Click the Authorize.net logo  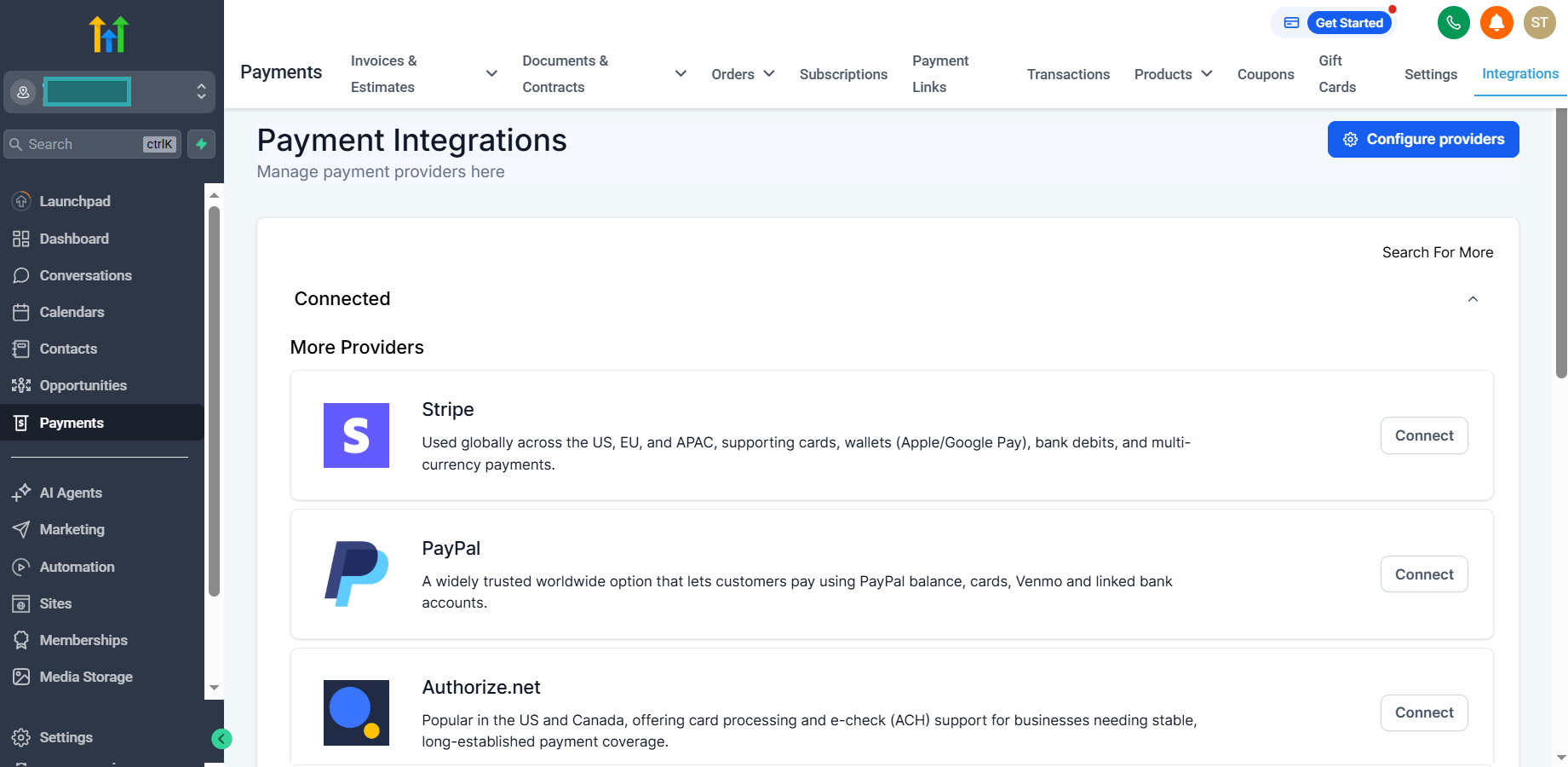356,712
